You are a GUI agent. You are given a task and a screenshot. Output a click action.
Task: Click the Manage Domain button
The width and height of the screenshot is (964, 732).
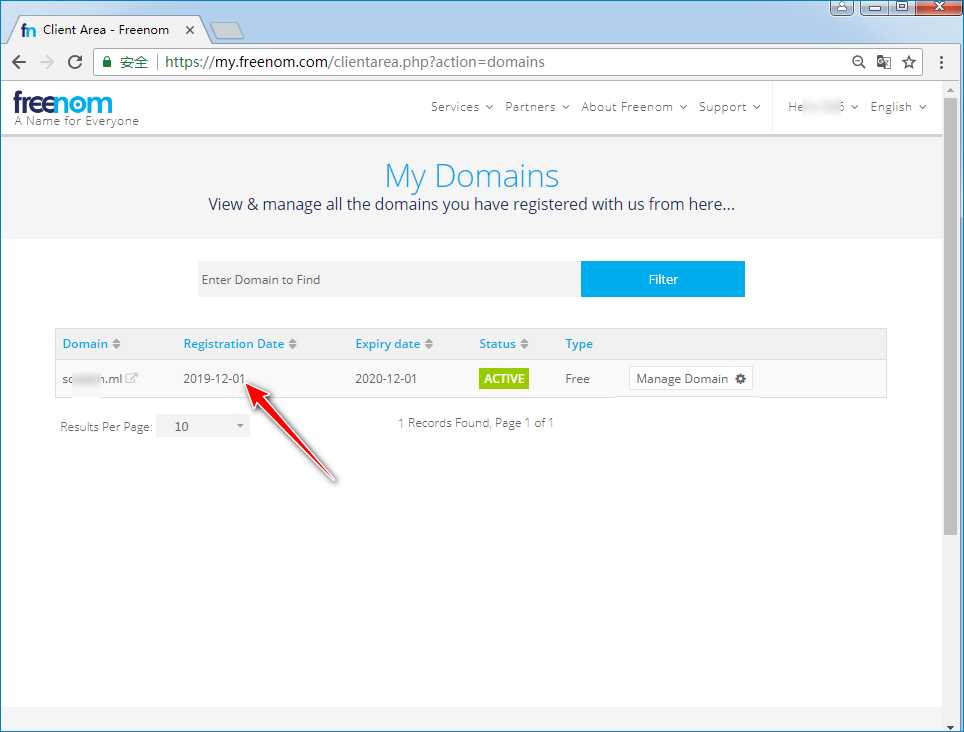[690, 379]
